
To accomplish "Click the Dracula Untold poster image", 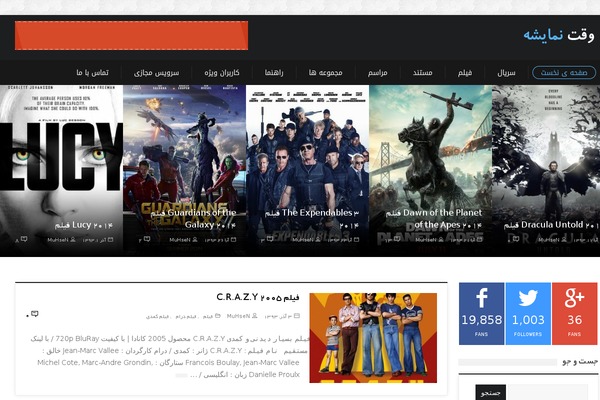I will 546,171.
